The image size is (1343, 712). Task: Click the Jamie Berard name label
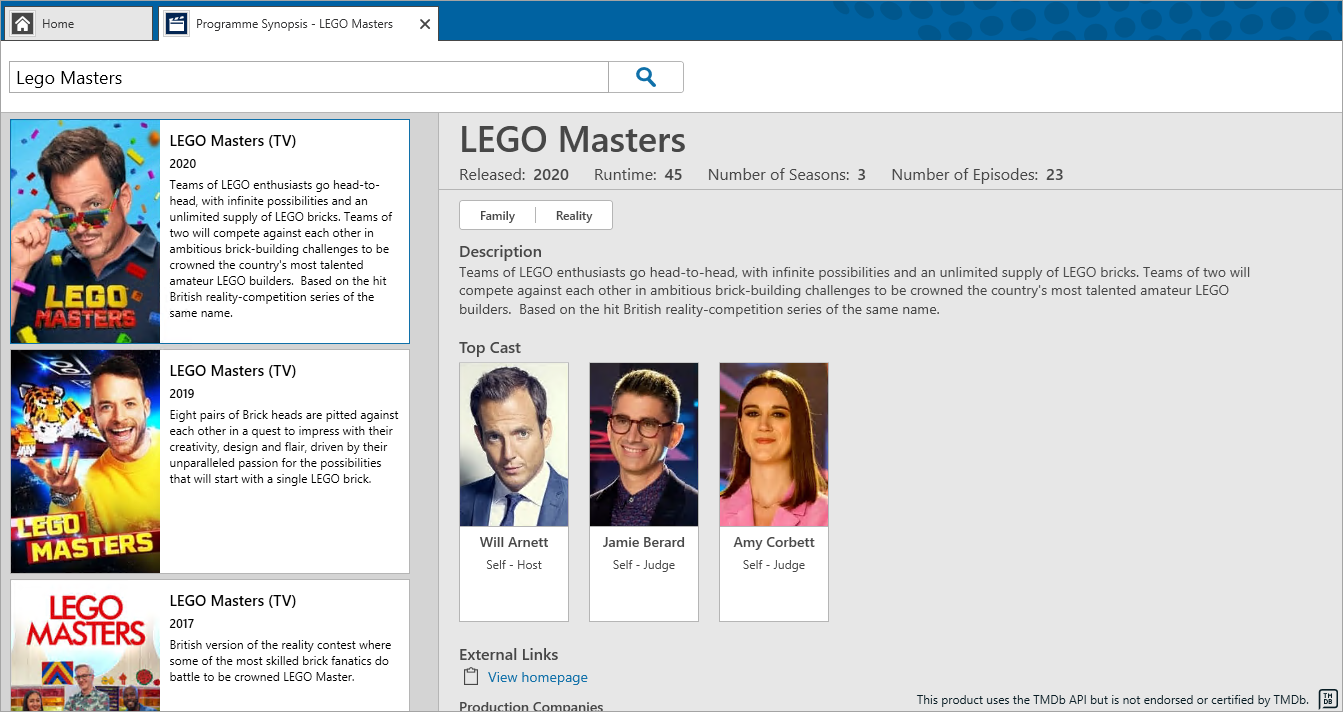[x=644, y=542]
